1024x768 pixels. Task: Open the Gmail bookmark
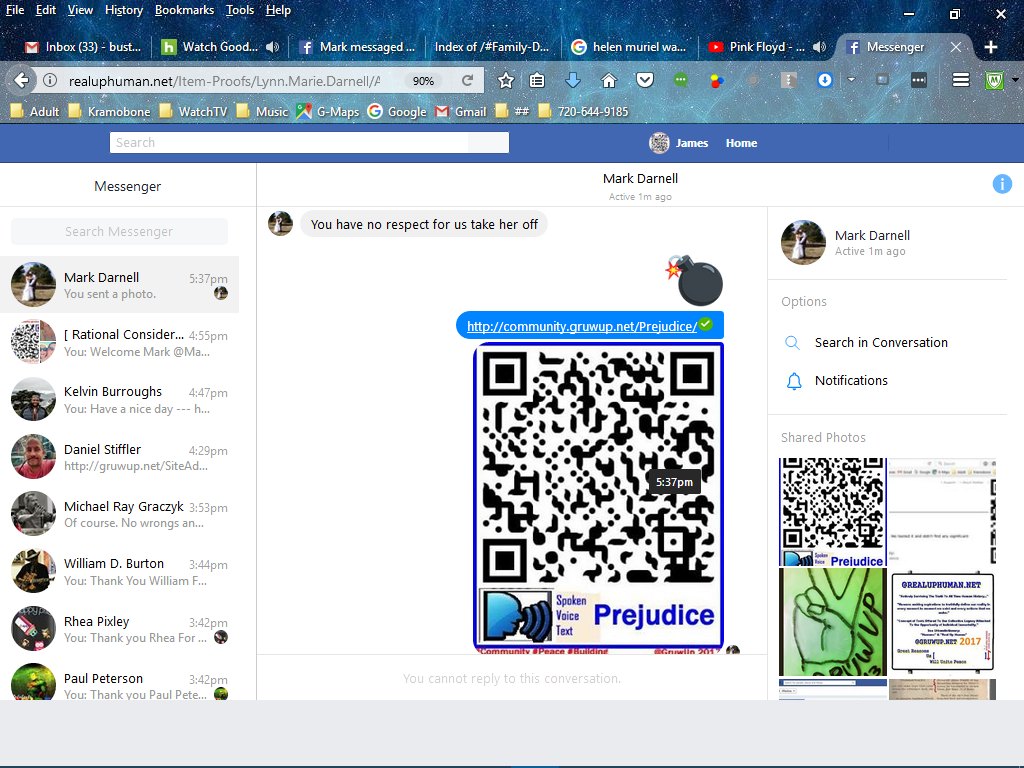(461, 112)
